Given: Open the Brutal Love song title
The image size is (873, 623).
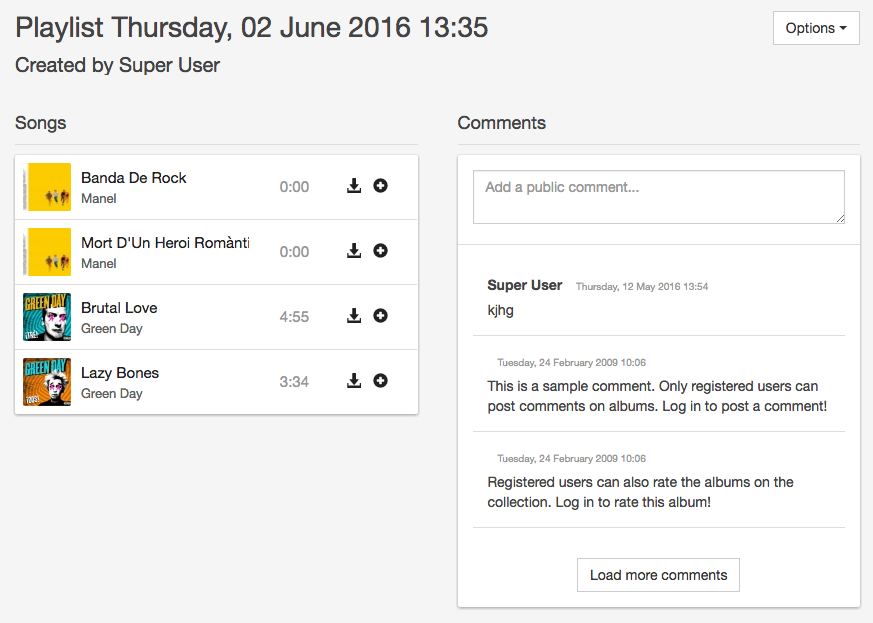Looking at the screenshot, I should pyautogui.click(x=119, y=308).
